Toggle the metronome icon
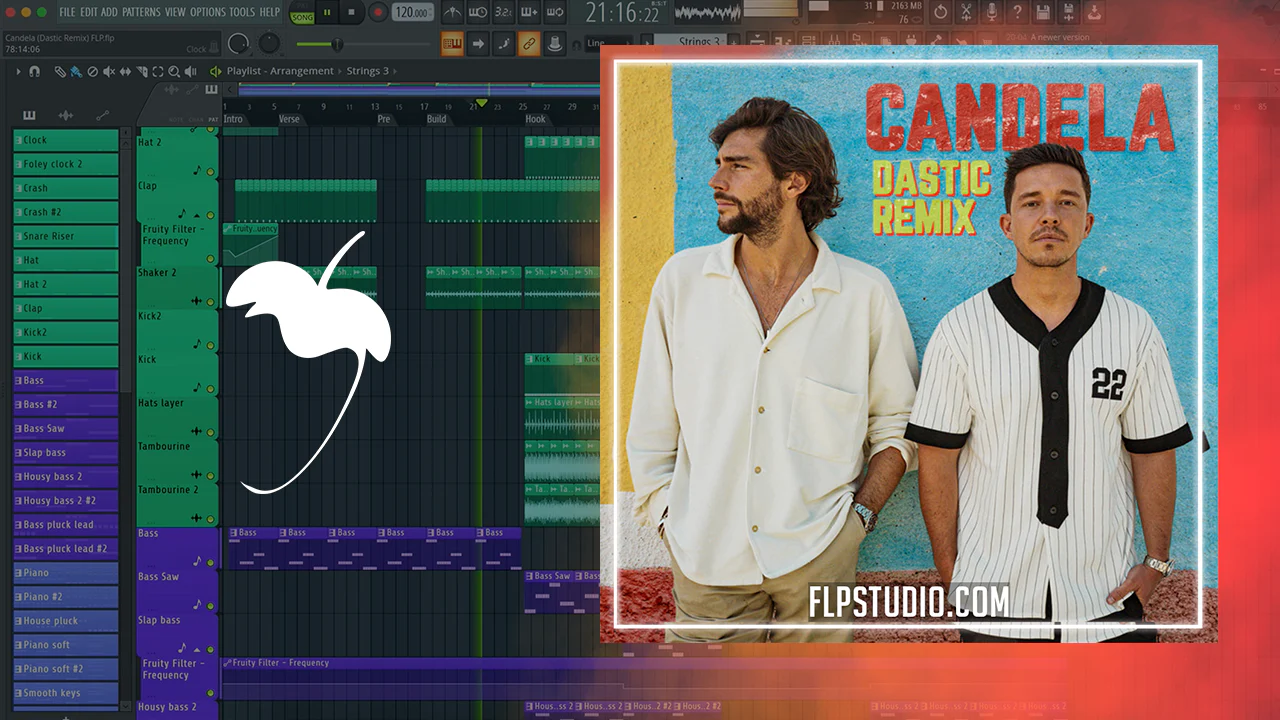 tap(452, 13)
